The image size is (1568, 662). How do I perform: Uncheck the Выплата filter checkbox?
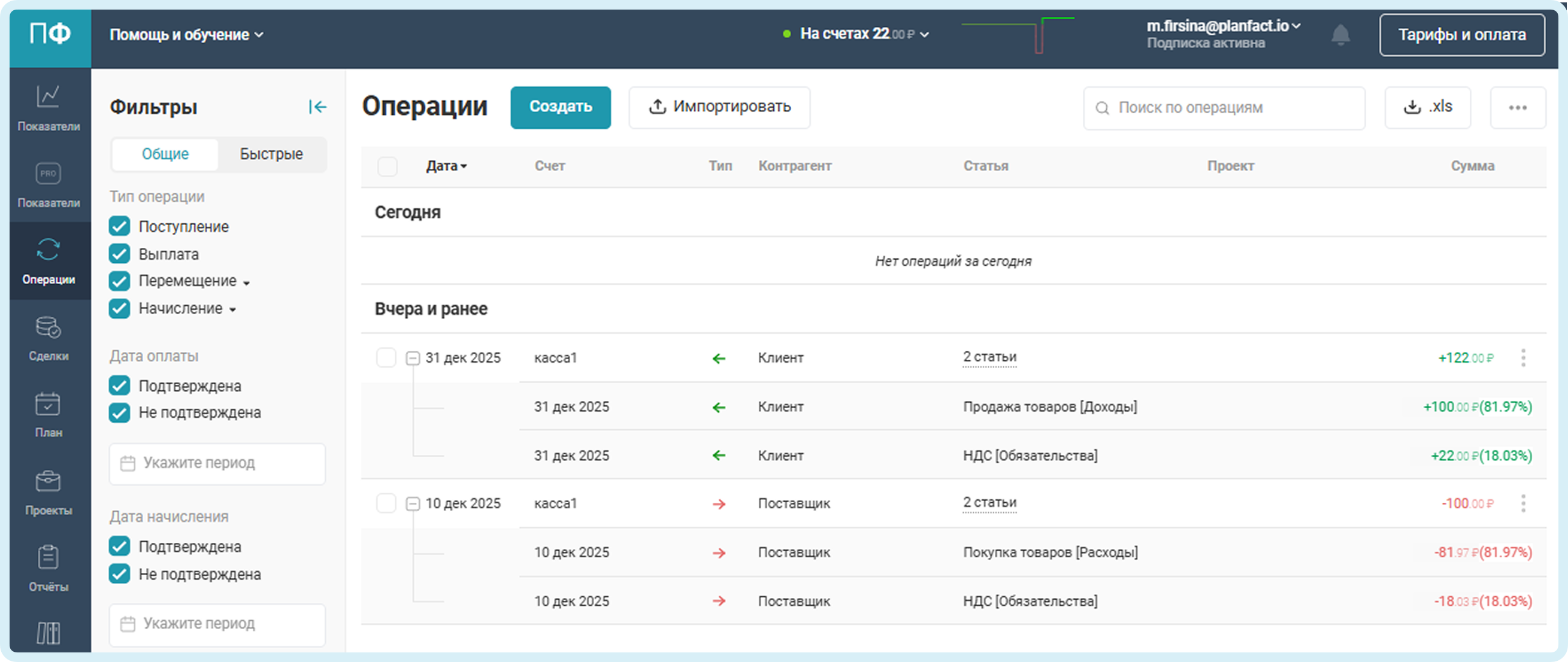pos(119,254)
